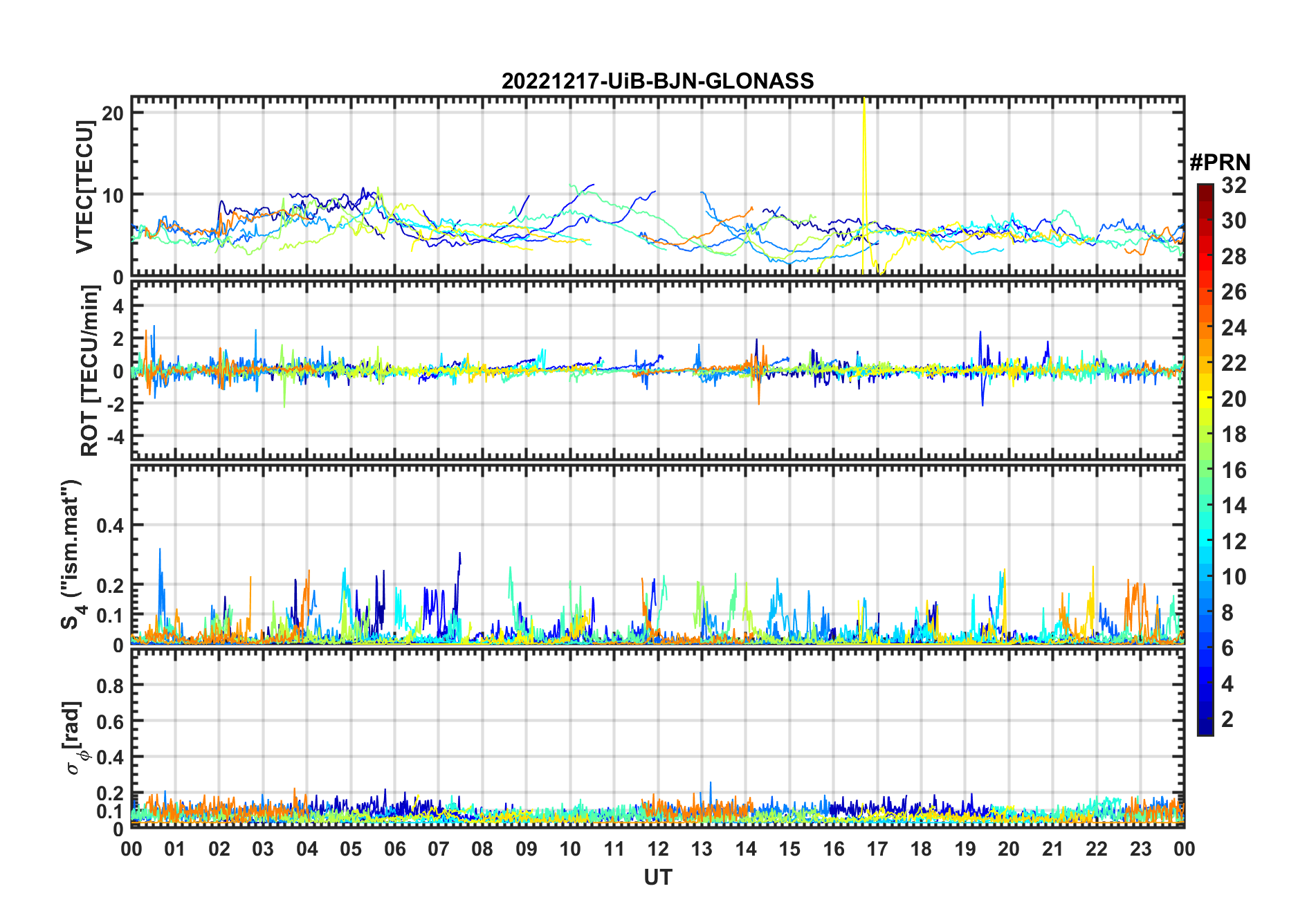The width and height of the screenshot is (1316, 920).
Task: Click the ROT y-axis tick -4
Action: tap(115, 437)
